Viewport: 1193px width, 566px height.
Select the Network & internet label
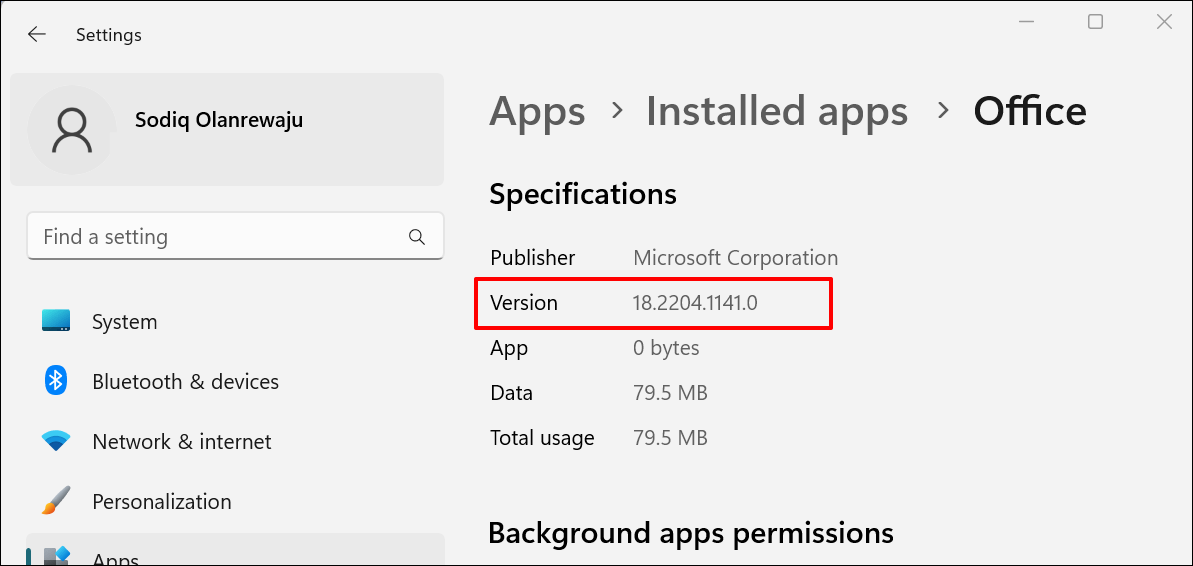[181, 442]
